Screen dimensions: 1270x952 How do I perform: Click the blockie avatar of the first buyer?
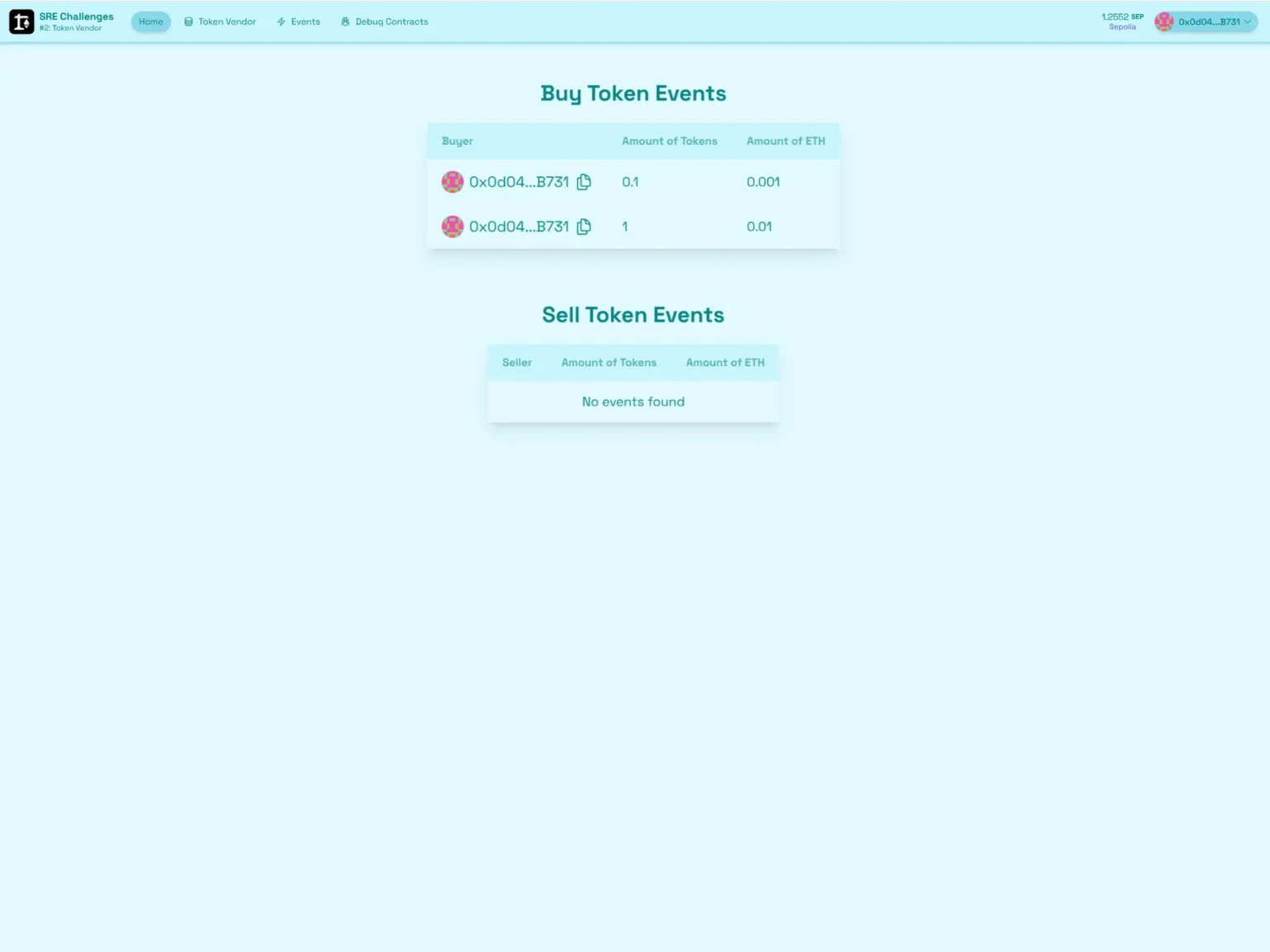coord(452,182)
